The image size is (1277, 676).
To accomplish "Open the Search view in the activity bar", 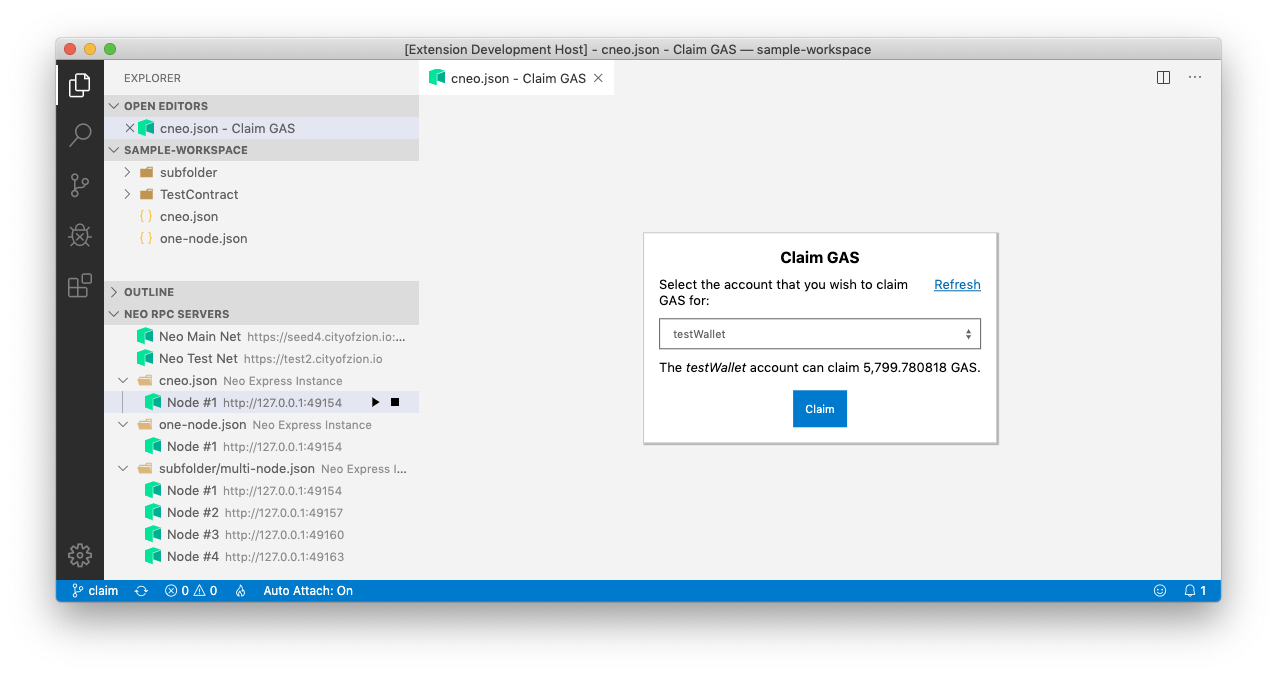I will (80, 135).
